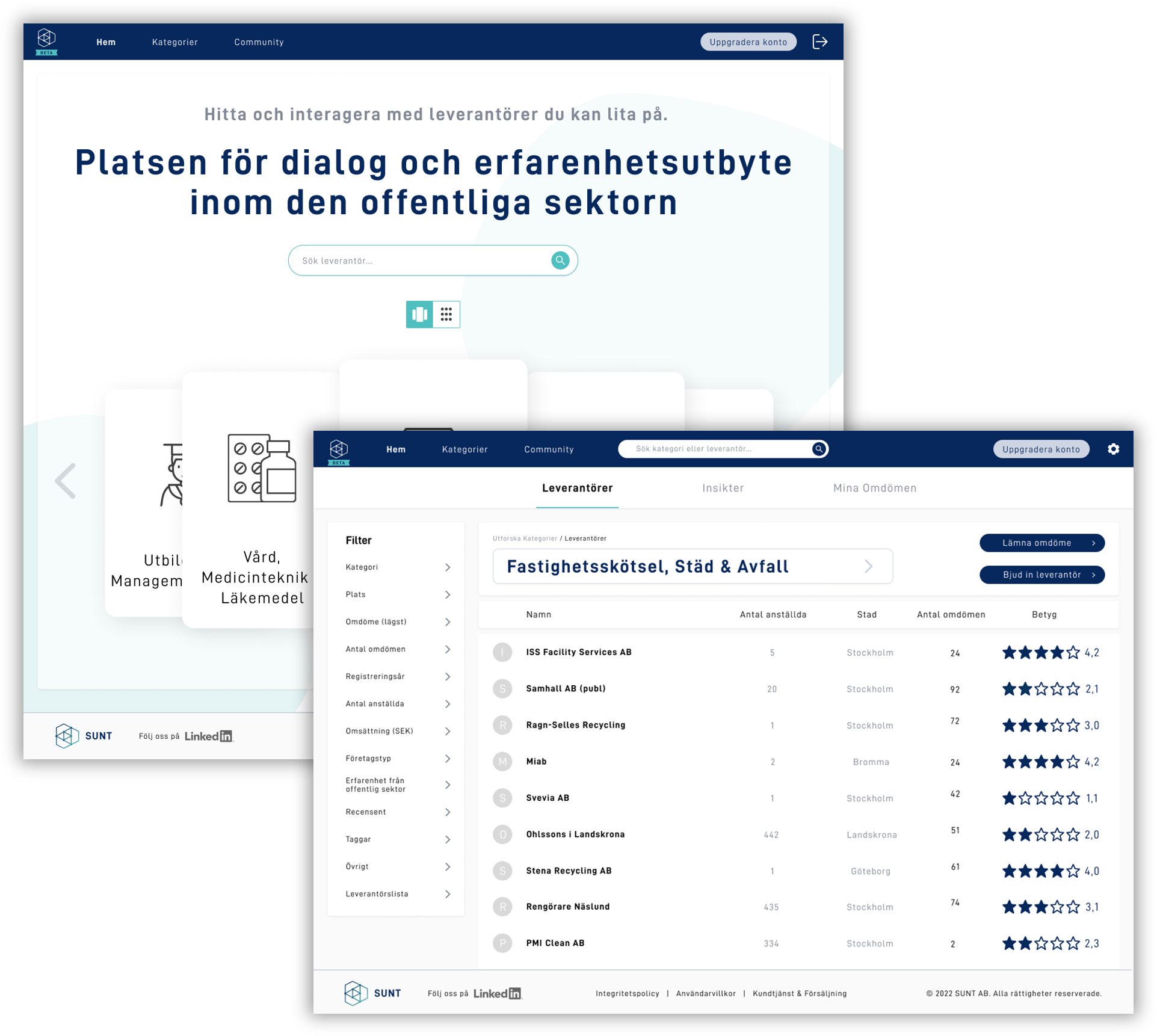Click the SUNT logo in the footer

point(356,992)
